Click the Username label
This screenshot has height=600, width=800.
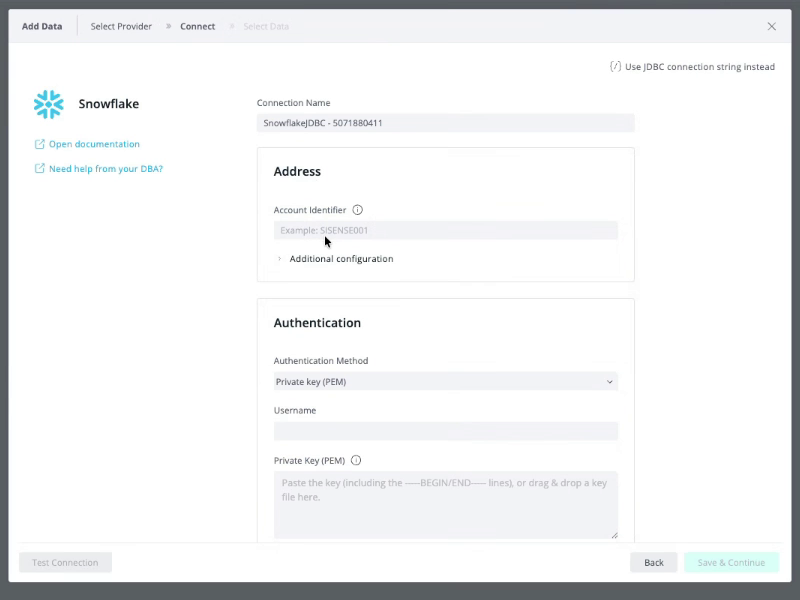click(295, 410)
